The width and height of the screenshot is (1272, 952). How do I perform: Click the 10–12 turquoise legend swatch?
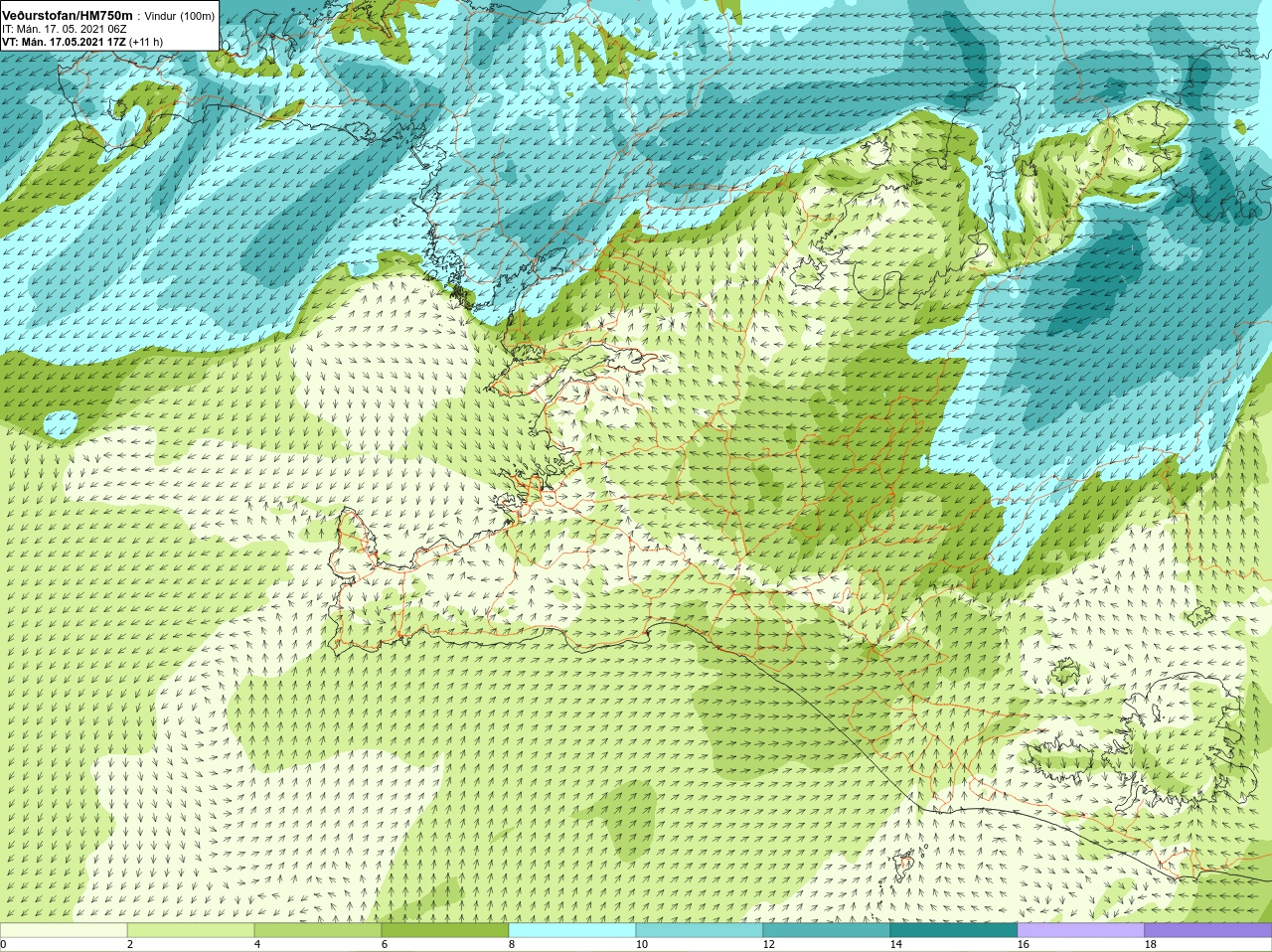pos(700,930)
